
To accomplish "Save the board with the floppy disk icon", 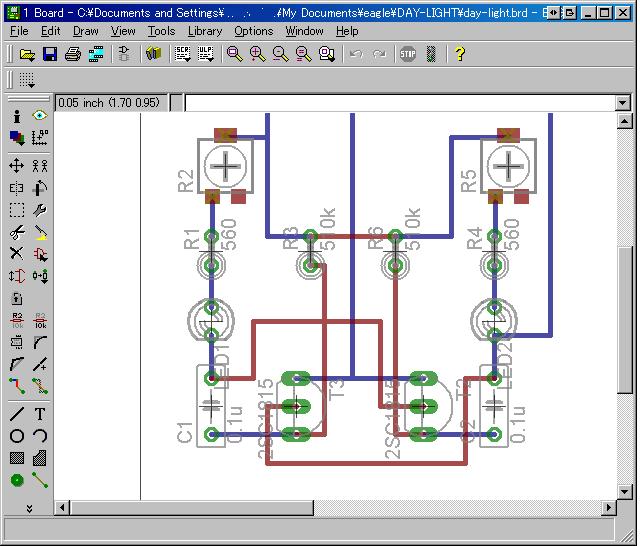I will pos(50,54).
